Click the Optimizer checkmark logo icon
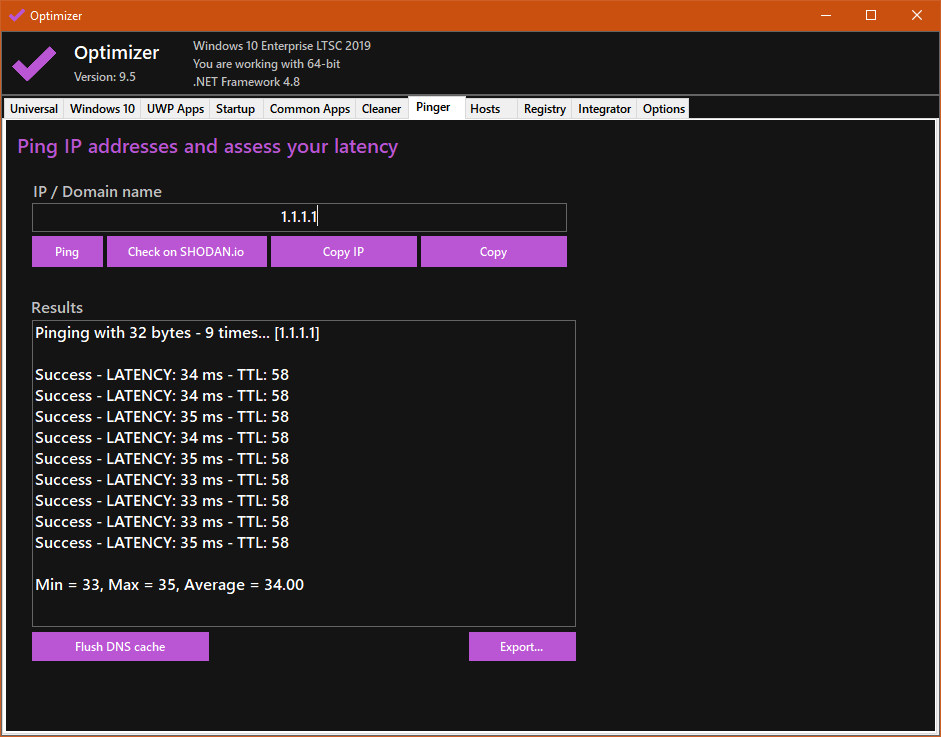The width and height of the screenshot is (941, 737). 34,63
